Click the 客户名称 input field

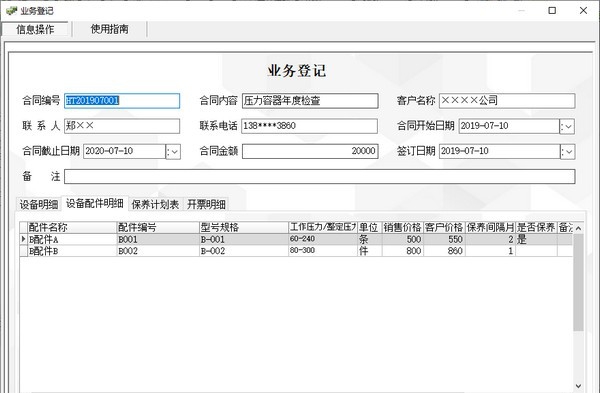pyautogui.click(x=507, y=101)
